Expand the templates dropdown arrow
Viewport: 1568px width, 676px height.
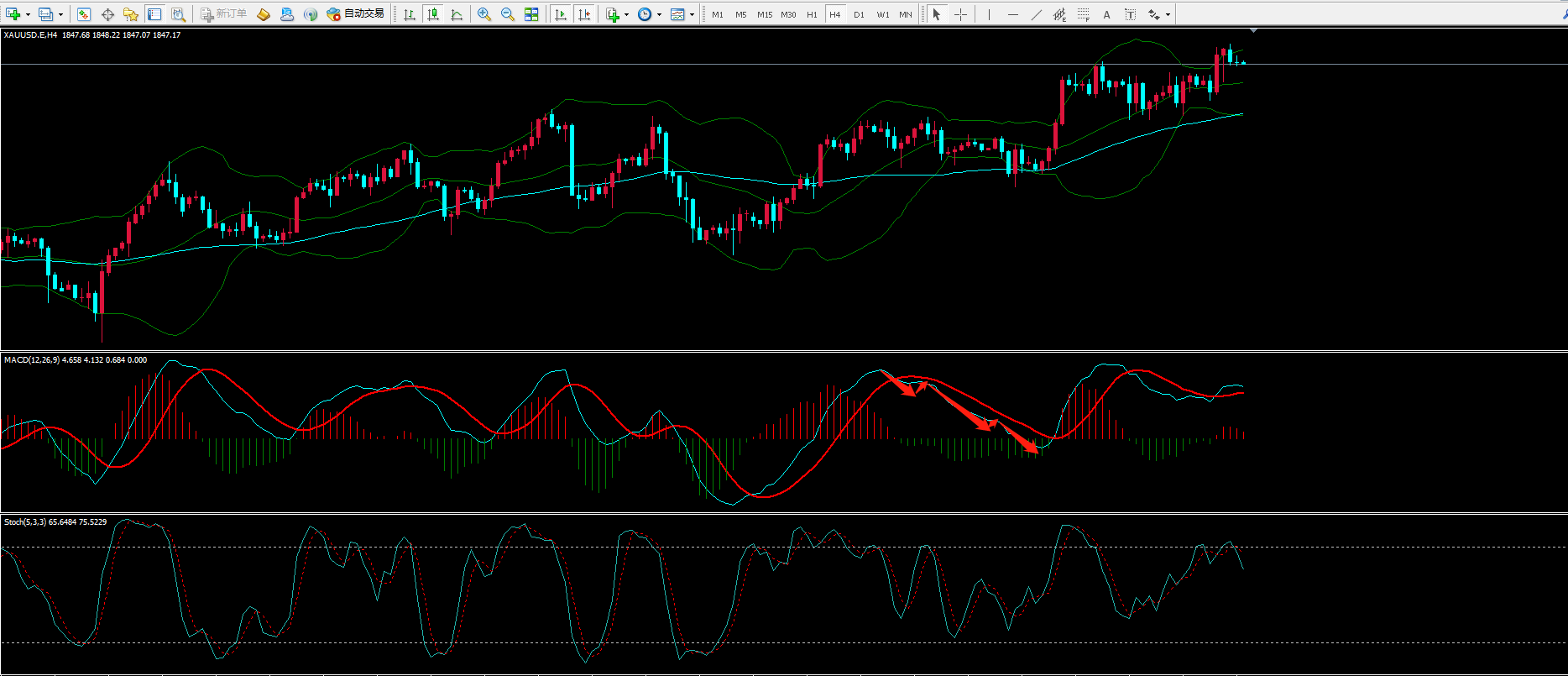692,14
